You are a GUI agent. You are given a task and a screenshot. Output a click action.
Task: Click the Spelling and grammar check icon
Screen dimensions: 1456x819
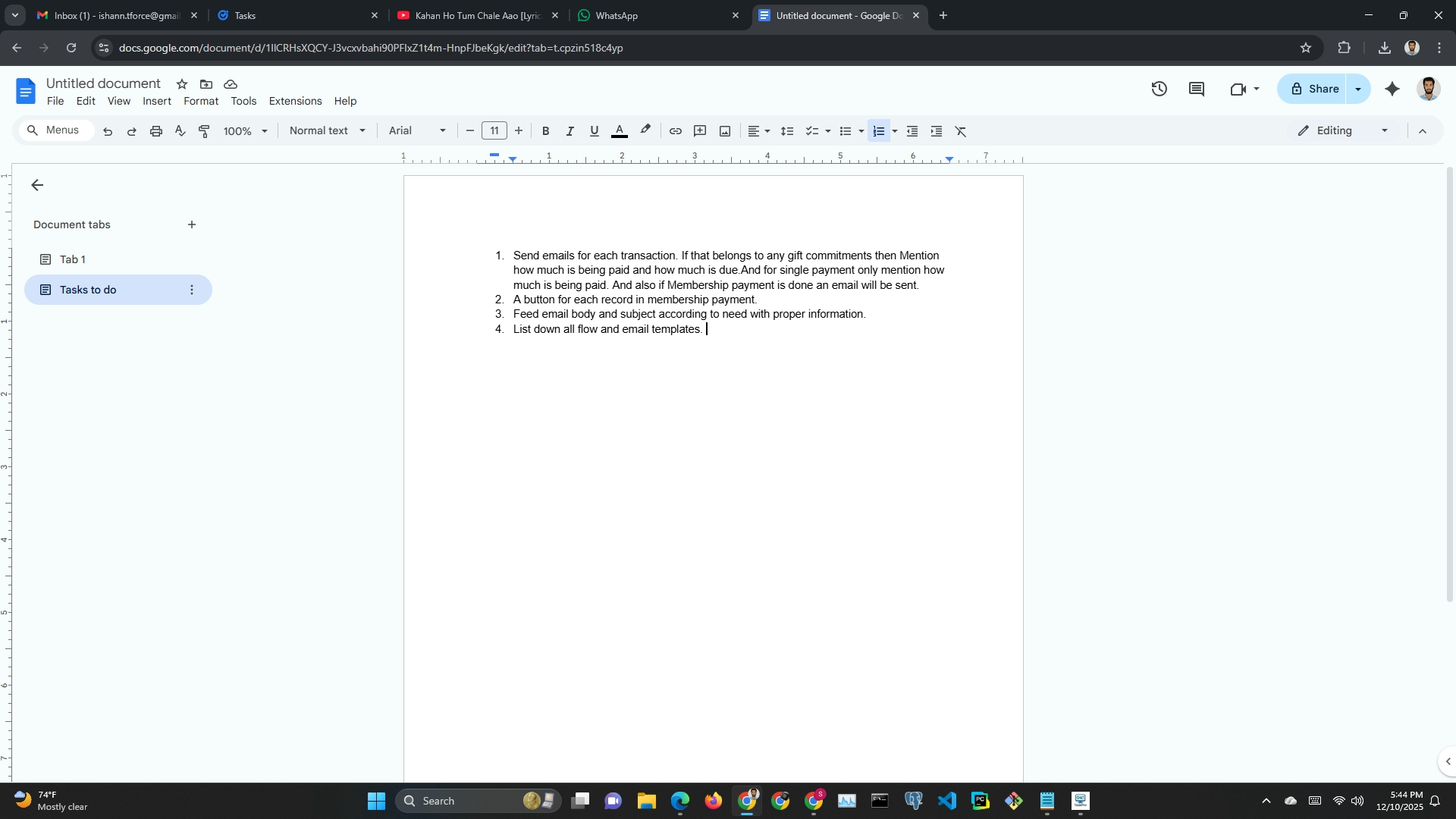[180, 131]
